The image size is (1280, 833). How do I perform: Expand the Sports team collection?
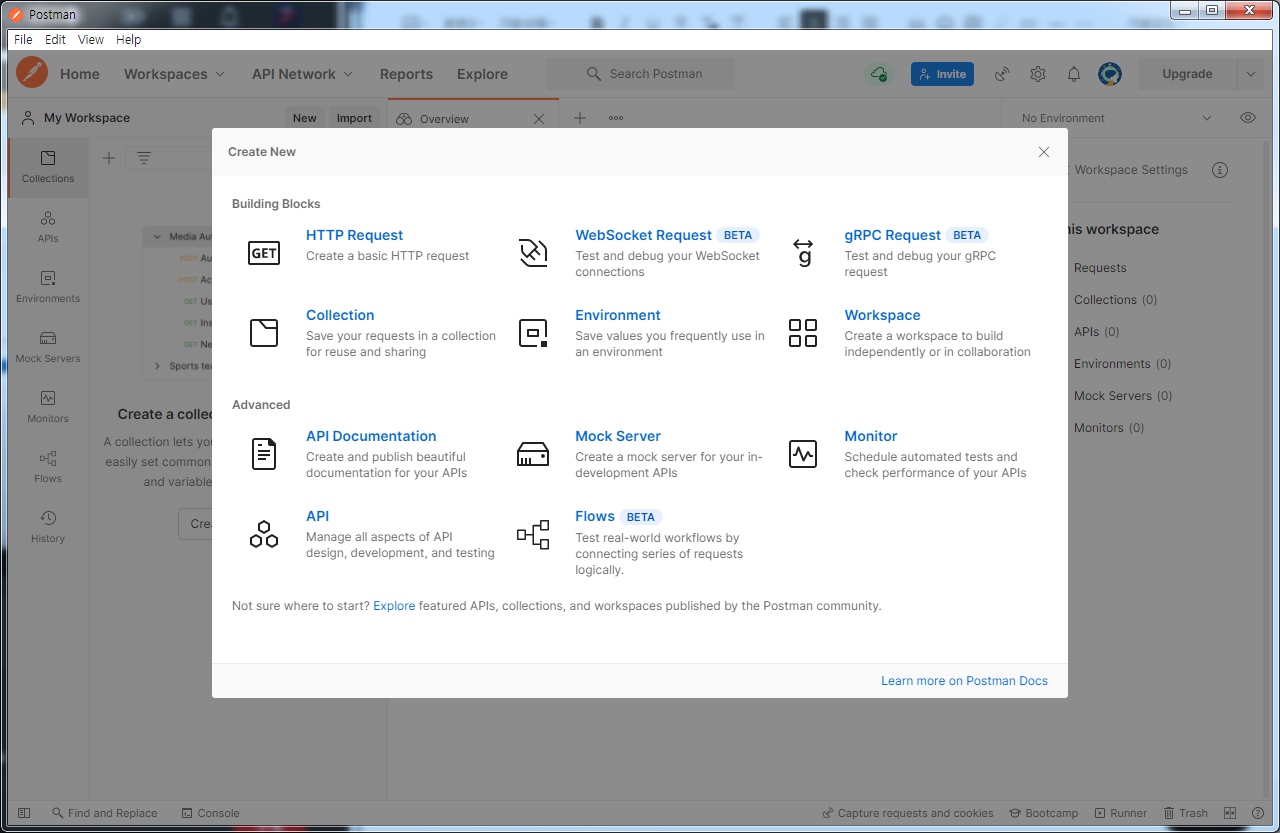(x=157, y=366)
